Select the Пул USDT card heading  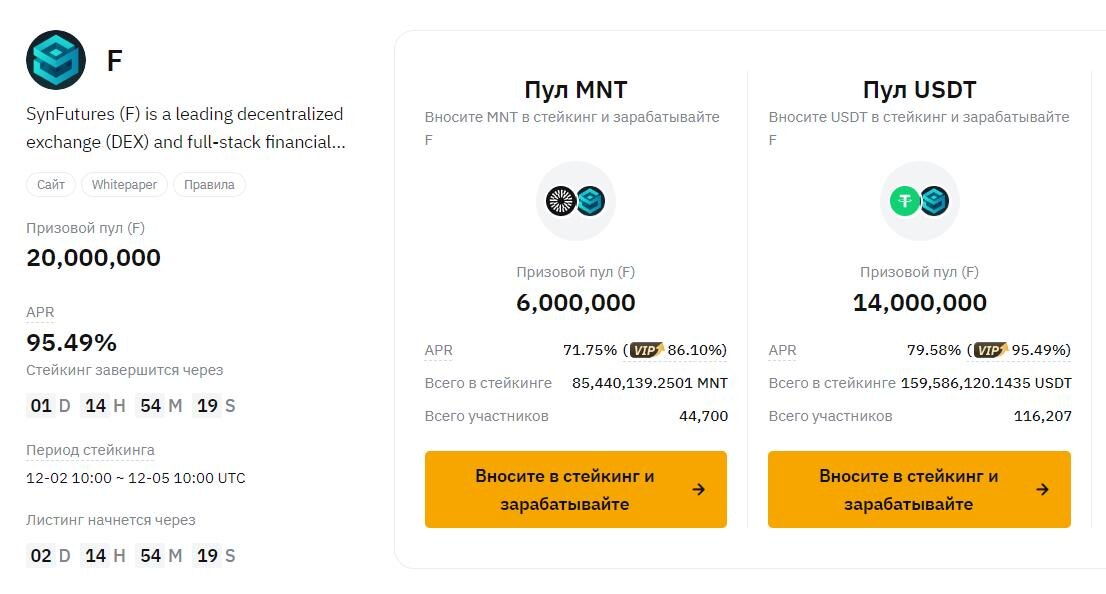(919, 89)
